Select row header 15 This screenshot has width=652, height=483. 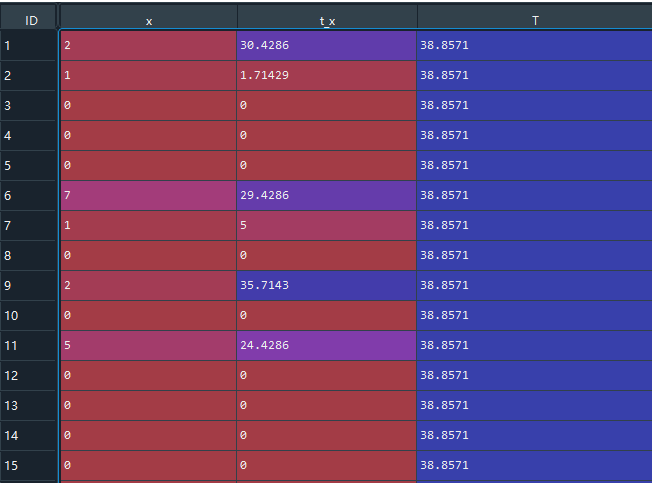pyautogui.click(x=28, y=465)
